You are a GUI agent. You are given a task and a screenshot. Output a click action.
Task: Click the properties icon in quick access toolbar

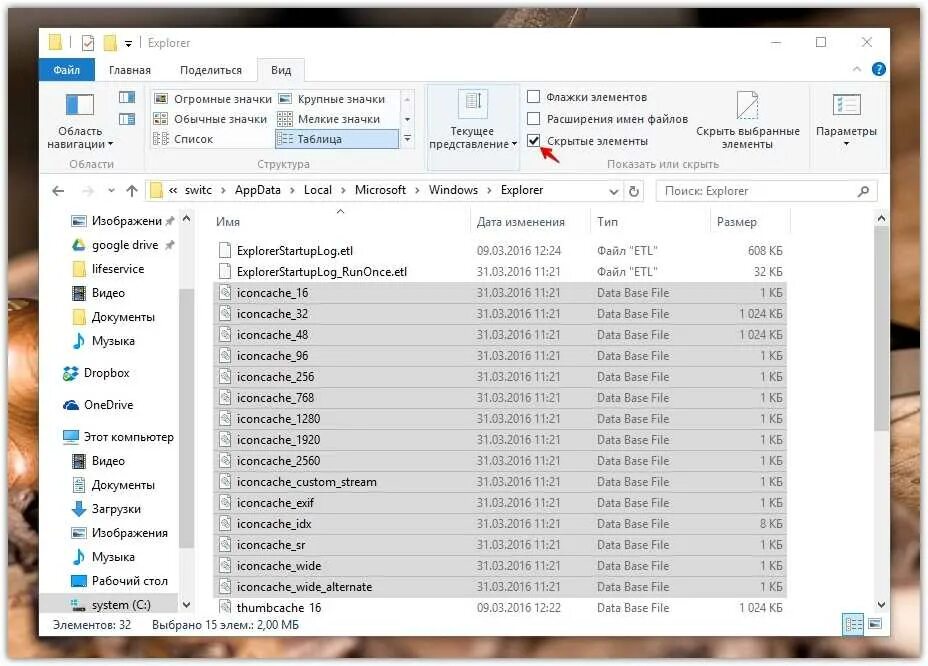[88, 43]
